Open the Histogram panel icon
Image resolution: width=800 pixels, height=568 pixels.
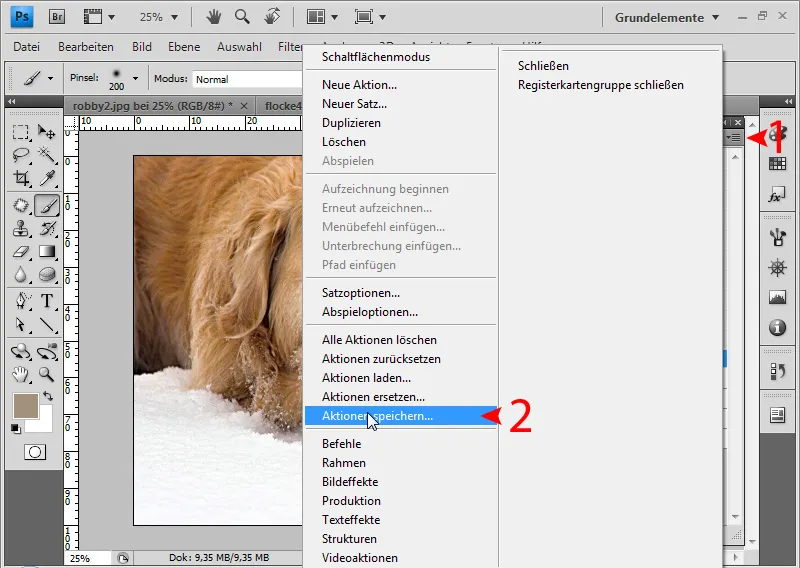777,297
